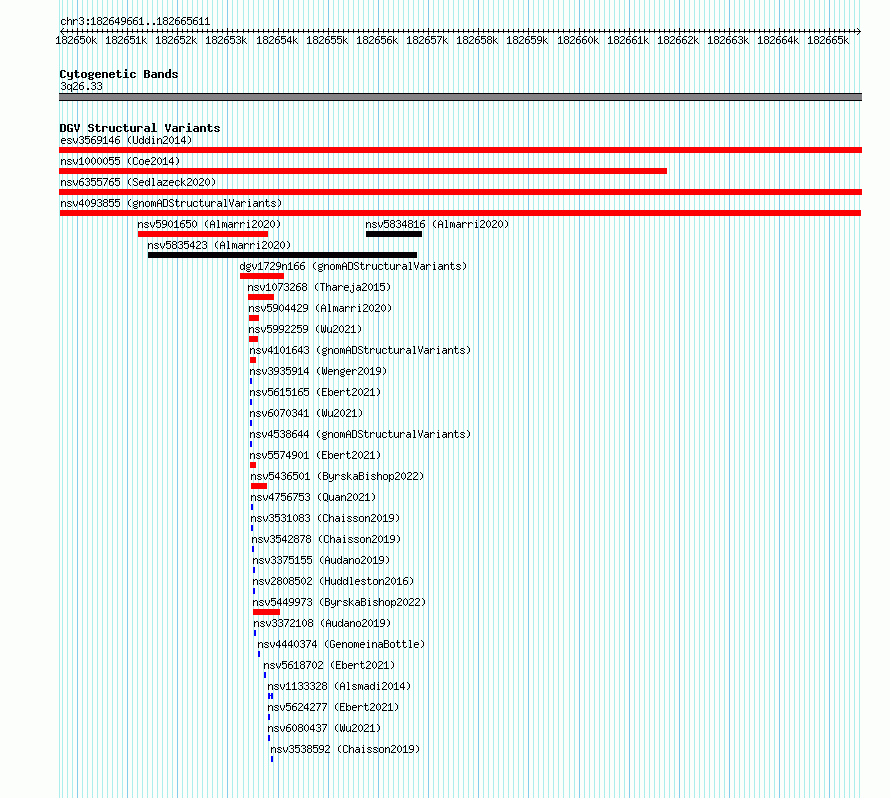
Task: Click the DGV Structural Variants track title
Action: (140, 128)
